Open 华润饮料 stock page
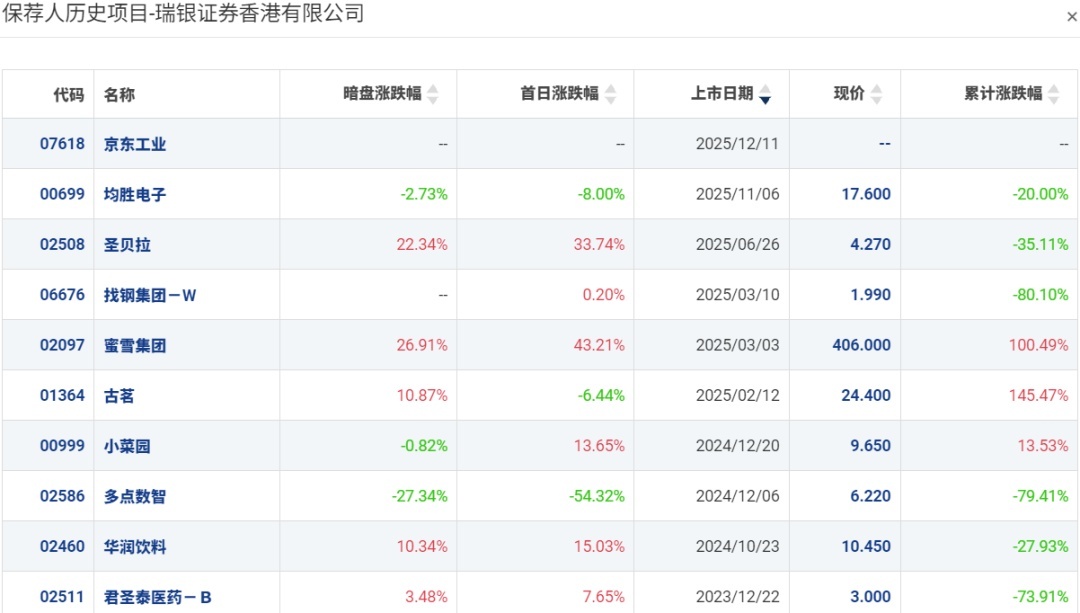This screenshot has width=1080, height=613. pos(135,546)
